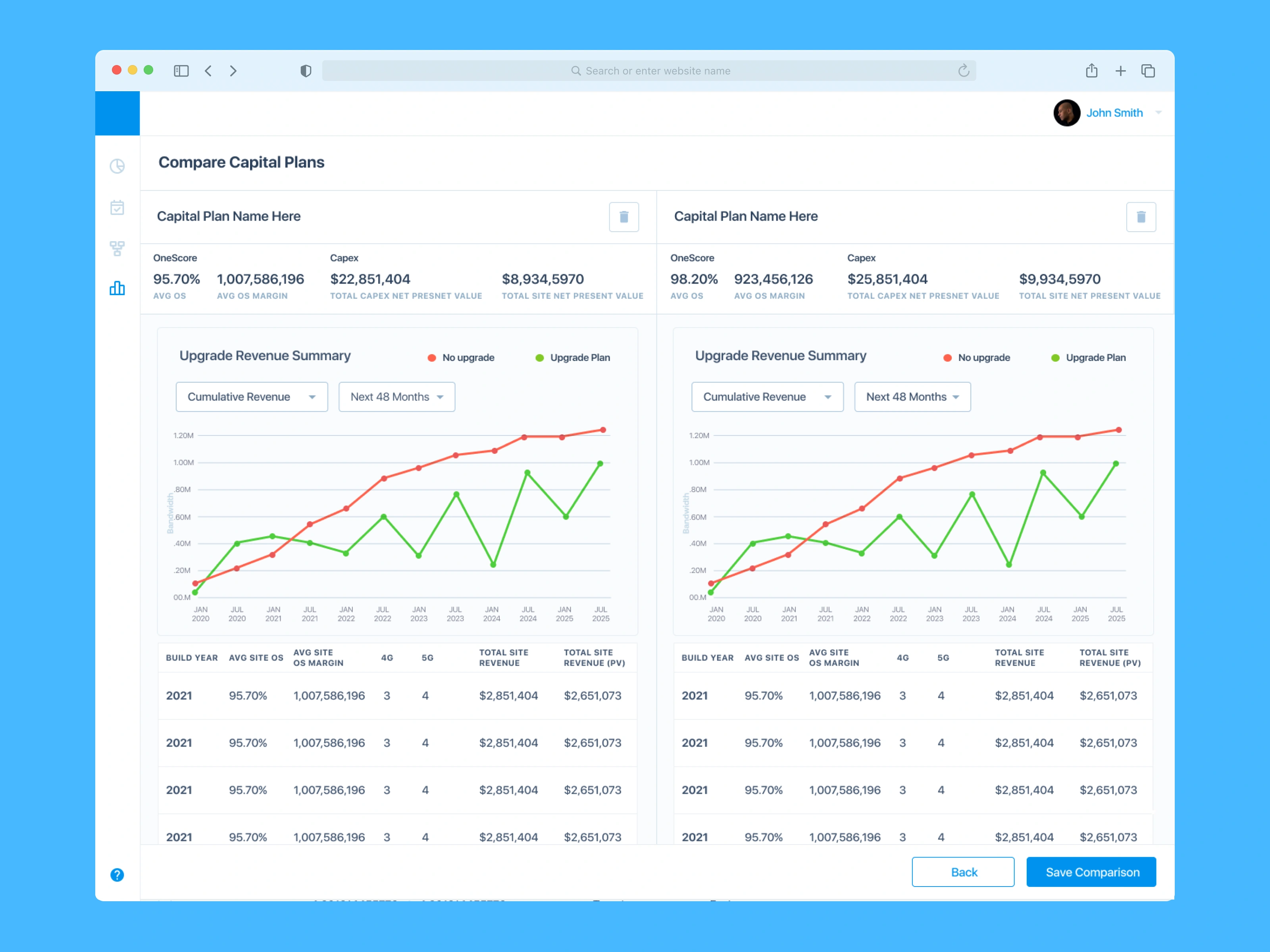This screenshot has height=952, width=1270.
Task: Open the pie chart sidebar icon
Action: coord(117,167)
